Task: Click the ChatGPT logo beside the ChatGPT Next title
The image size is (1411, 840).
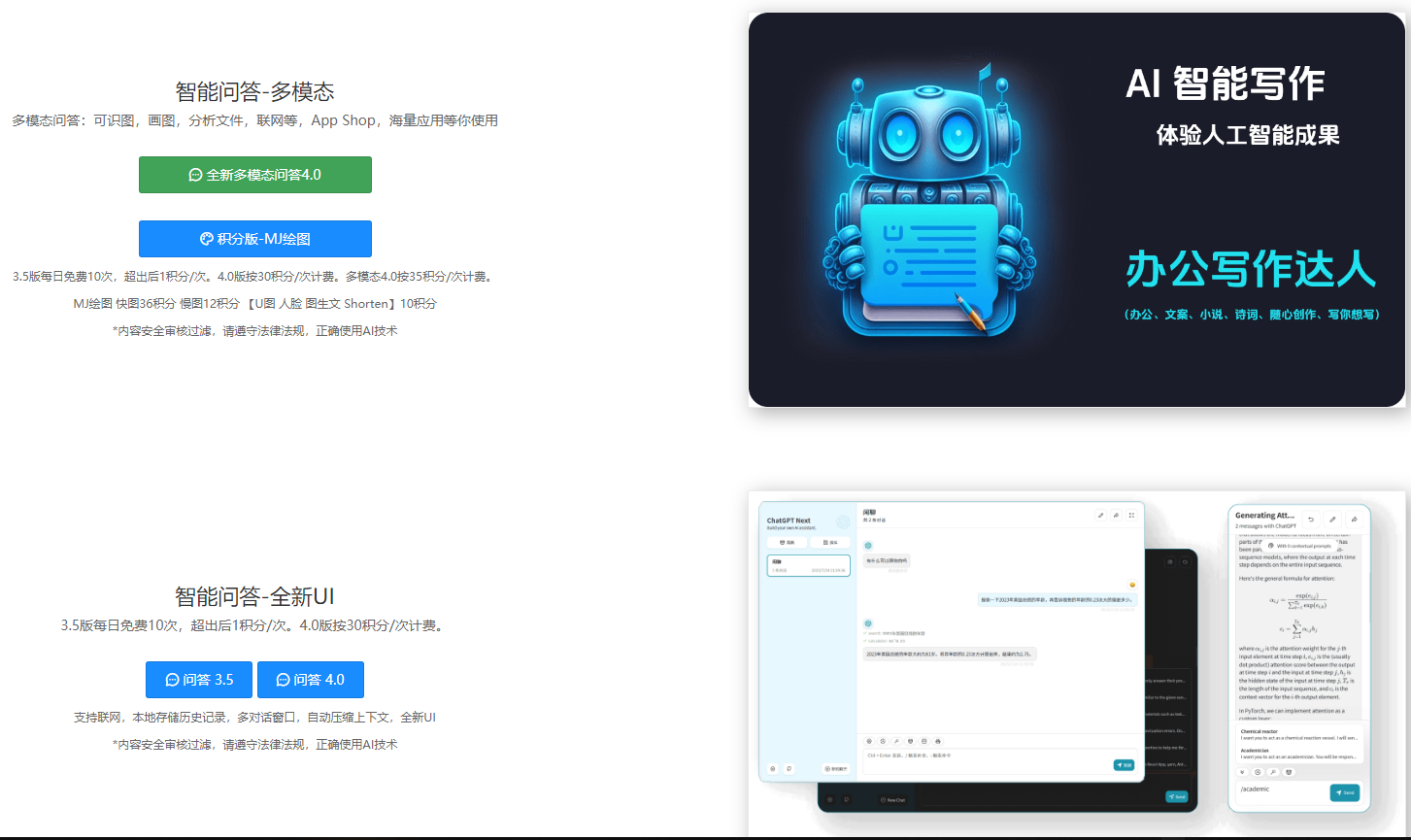Action: coord(843,522)
